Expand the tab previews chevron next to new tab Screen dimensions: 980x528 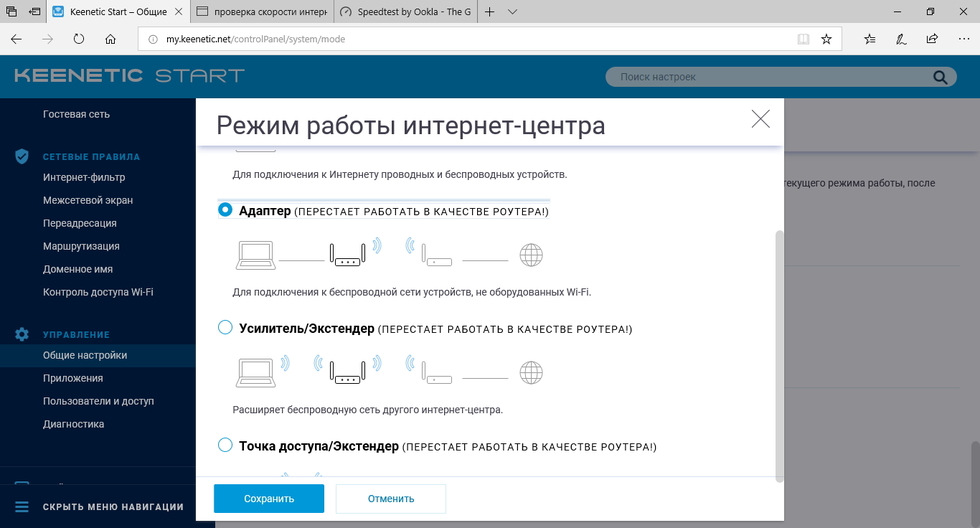click(x=512, y=12)
